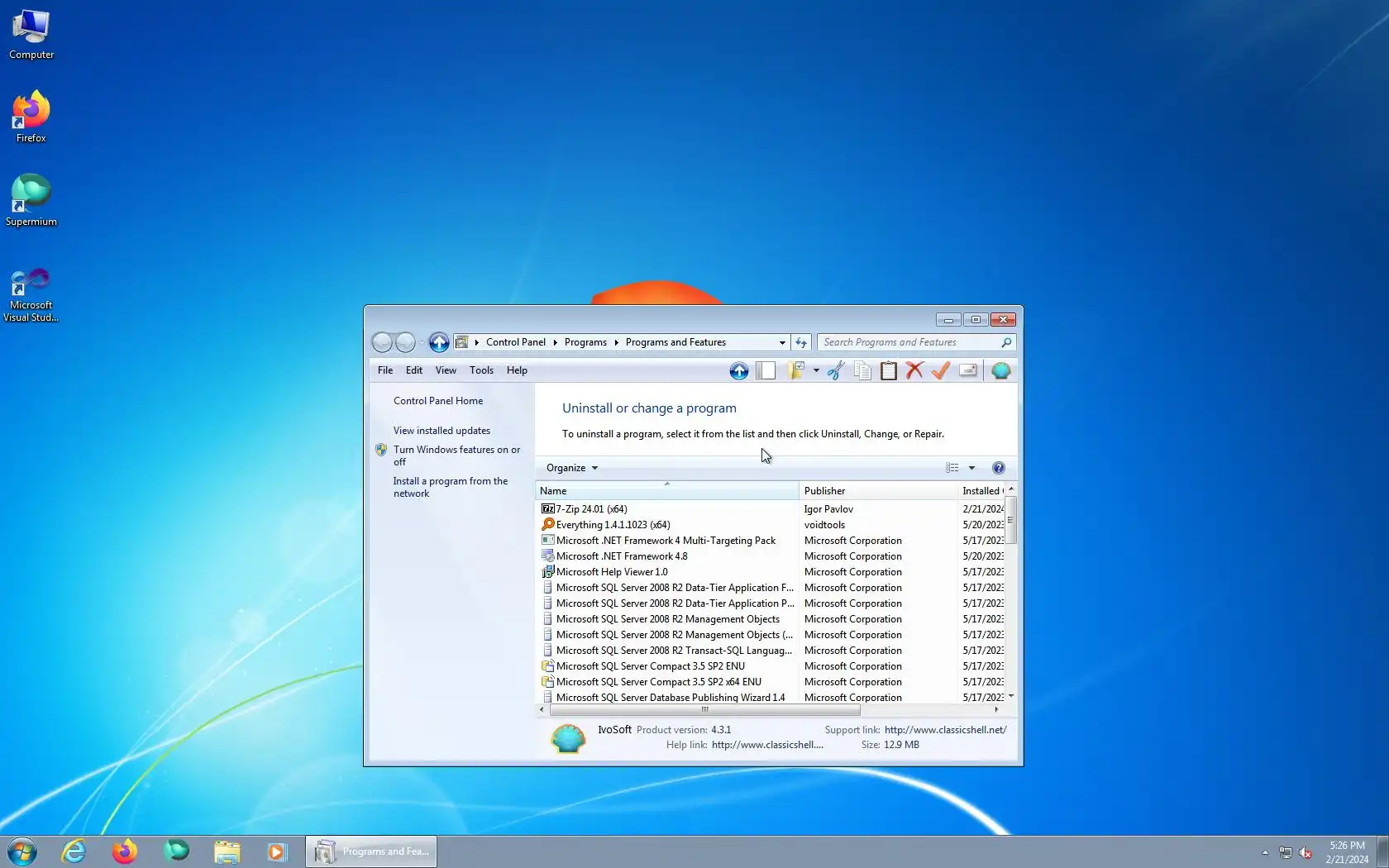Open the Organize dropdown
This screenshot has height=868, width=1389.
pyautogui.click(x=571, y=468)
